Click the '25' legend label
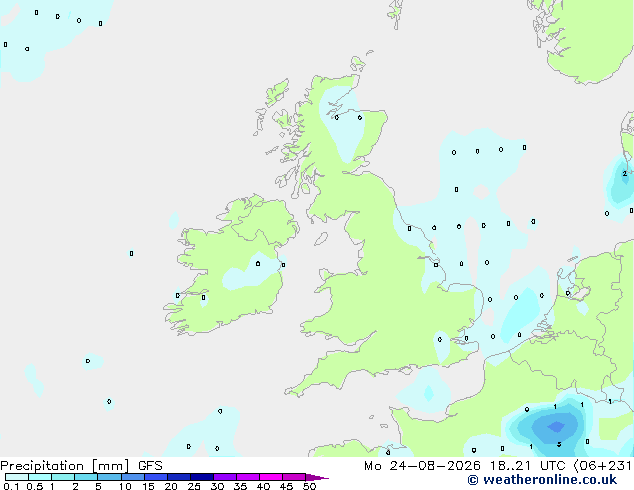This screenshot has height=490, width=634. click(194, 486)
